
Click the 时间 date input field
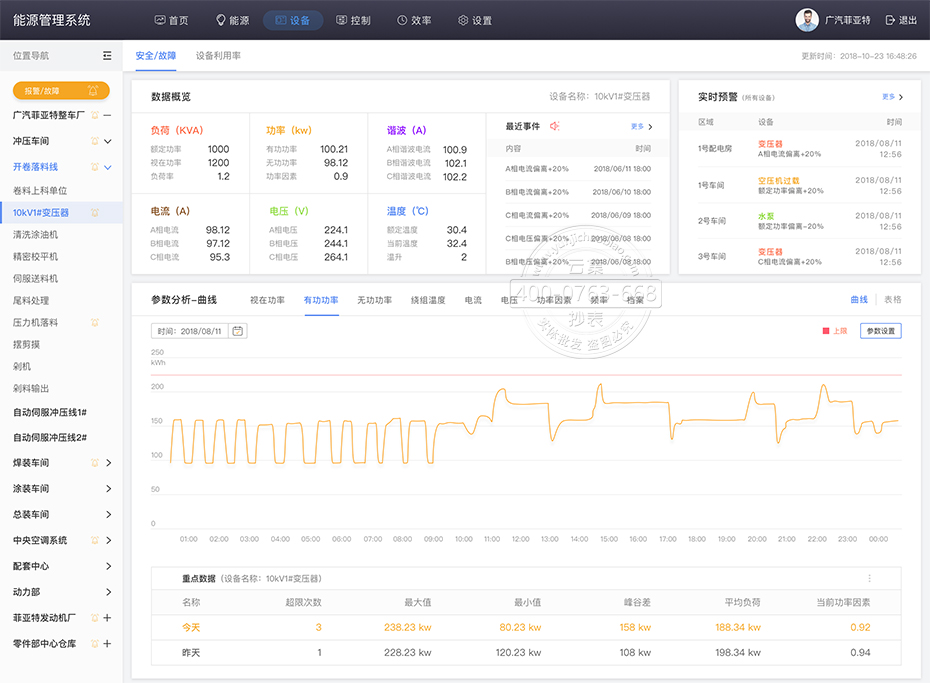190,331
